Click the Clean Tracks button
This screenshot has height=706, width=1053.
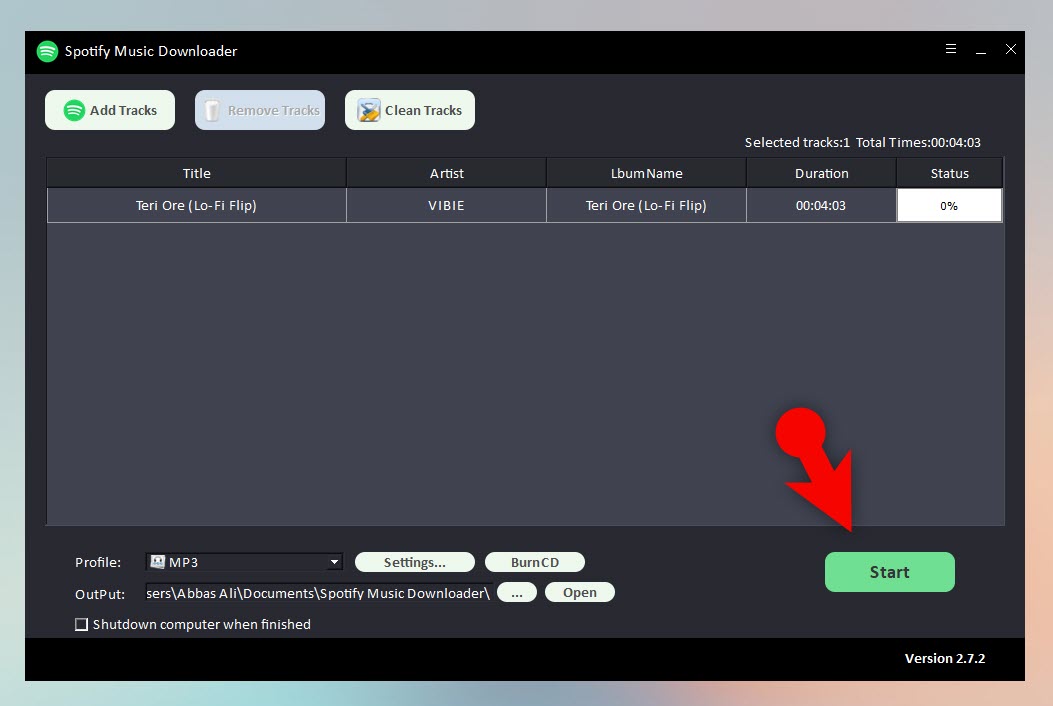(x=410, y=110)
